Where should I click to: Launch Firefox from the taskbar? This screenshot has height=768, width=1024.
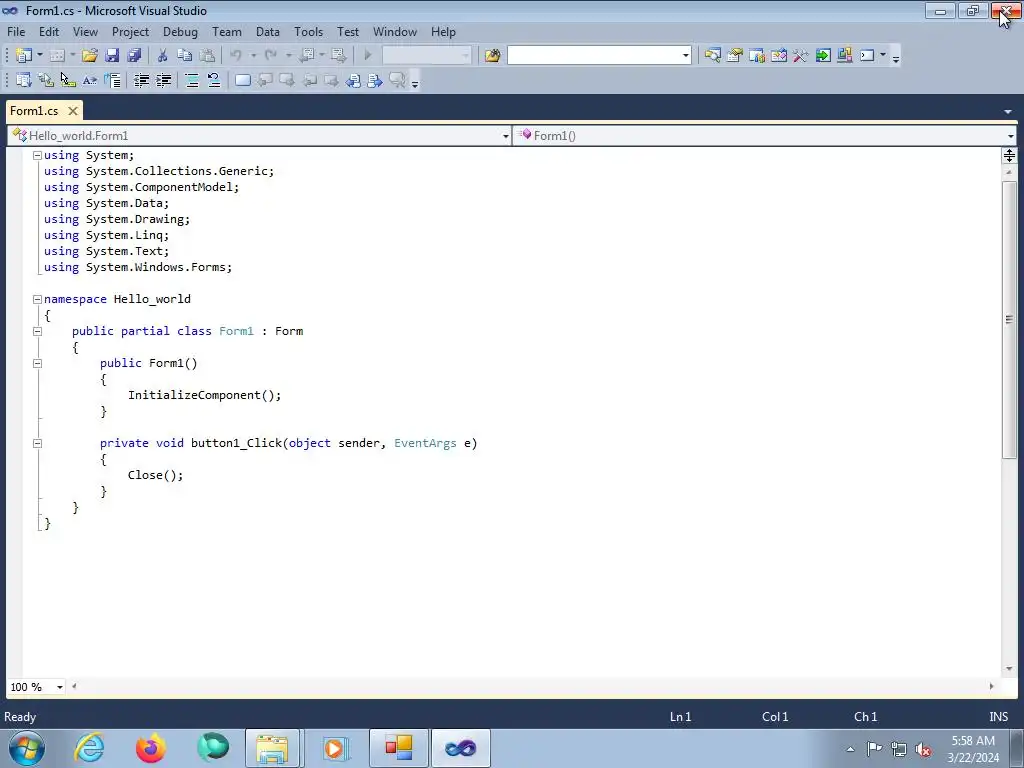[x=151, y=748]
